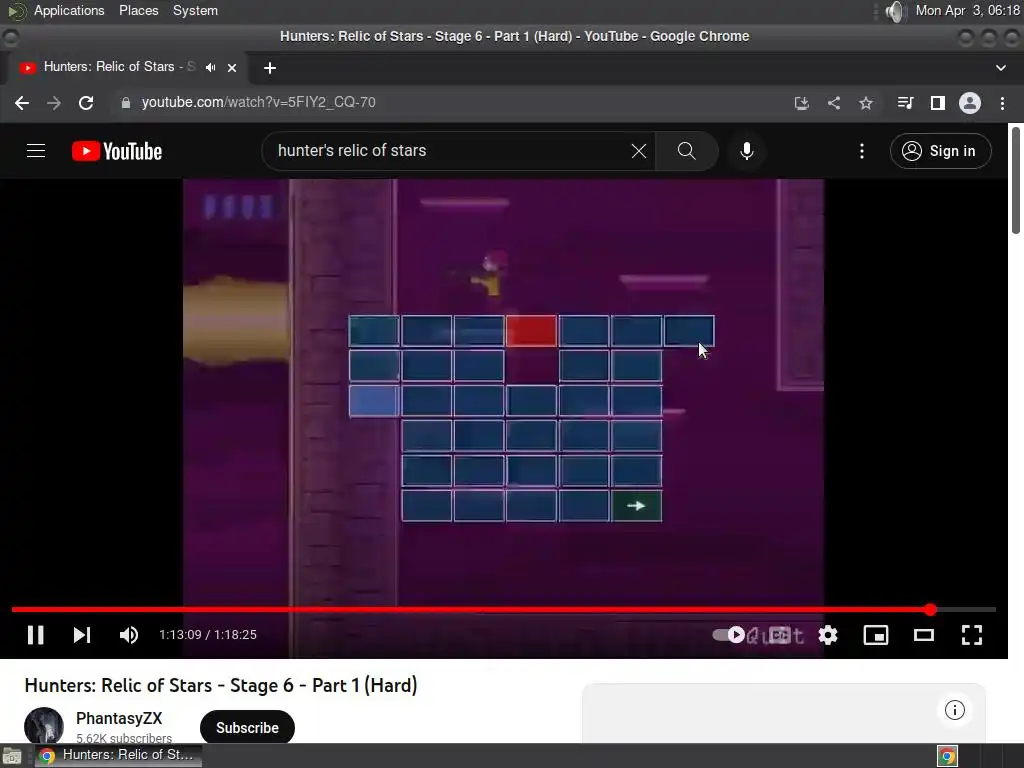
Task: Expand the tab search dropdown arrow
Action: click(1000, 68)
